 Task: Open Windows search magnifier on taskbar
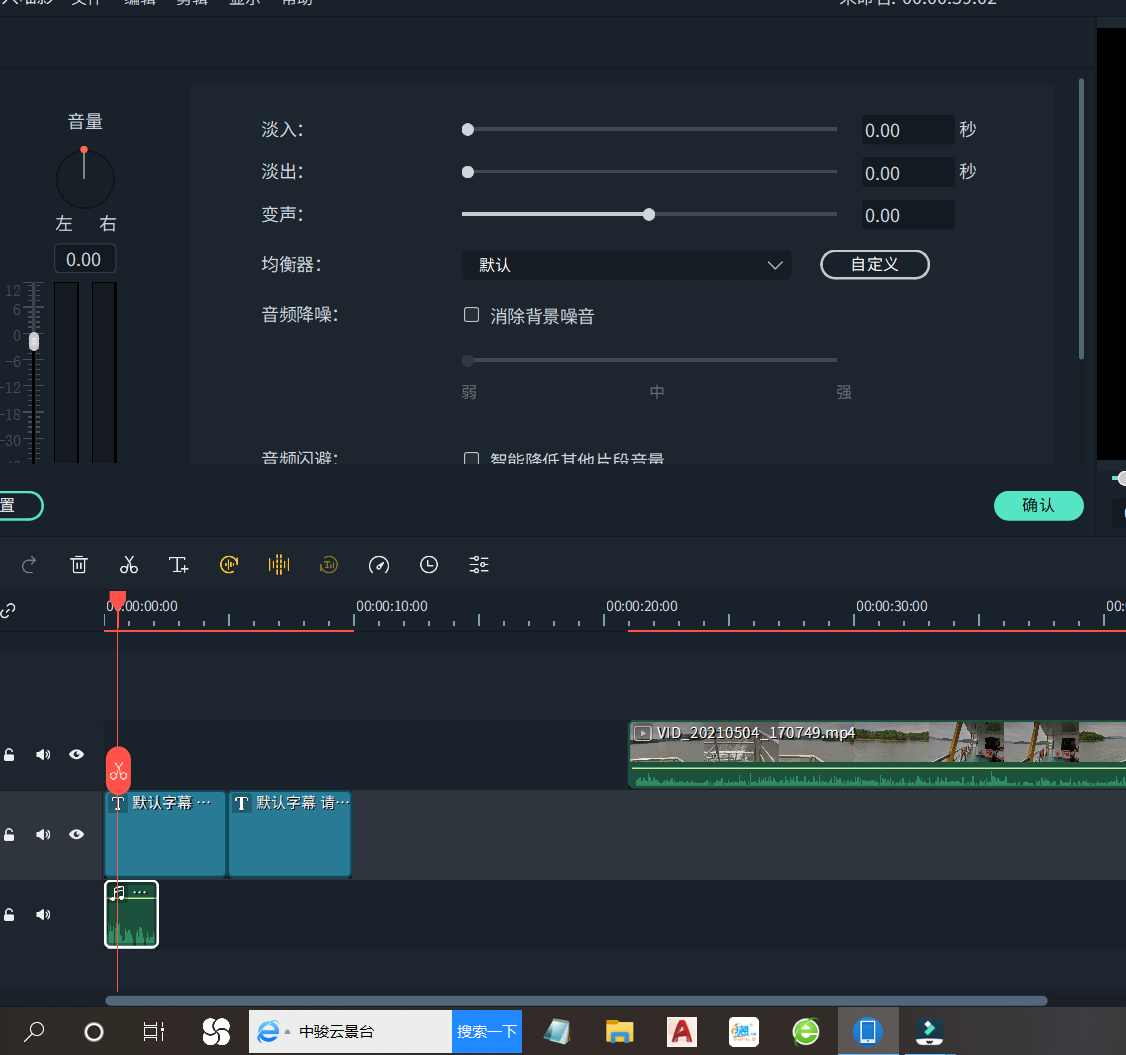(33, 1032)
